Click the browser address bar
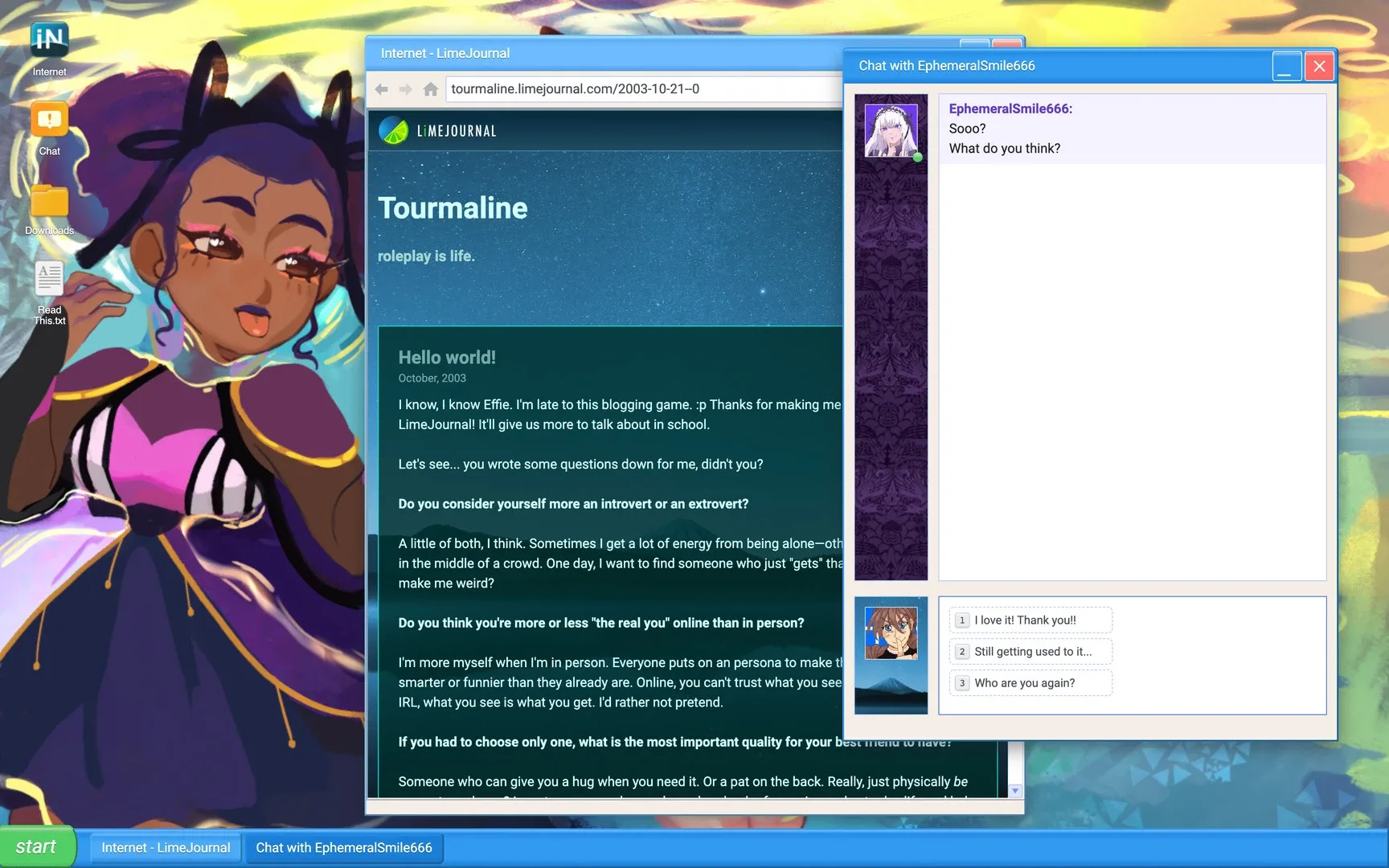Viewport: 1389px width, 868px height. tap(643, 89)
